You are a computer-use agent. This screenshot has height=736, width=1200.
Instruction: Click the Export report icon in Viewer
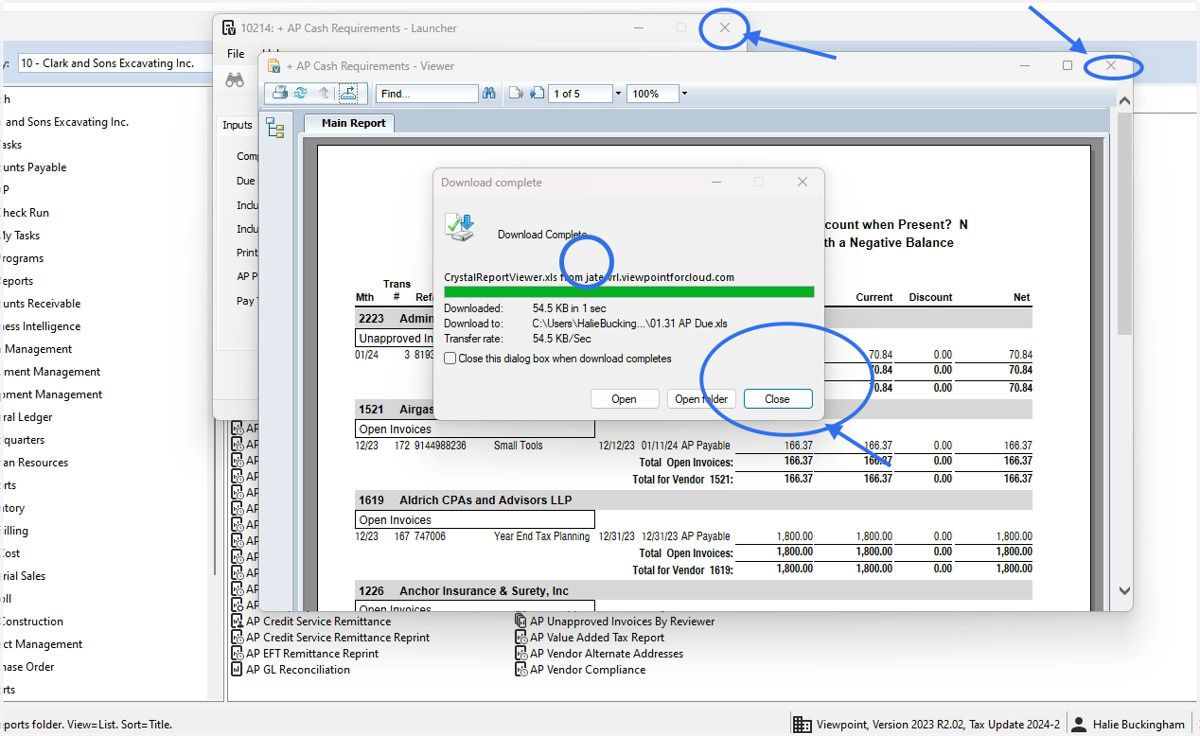348,93
